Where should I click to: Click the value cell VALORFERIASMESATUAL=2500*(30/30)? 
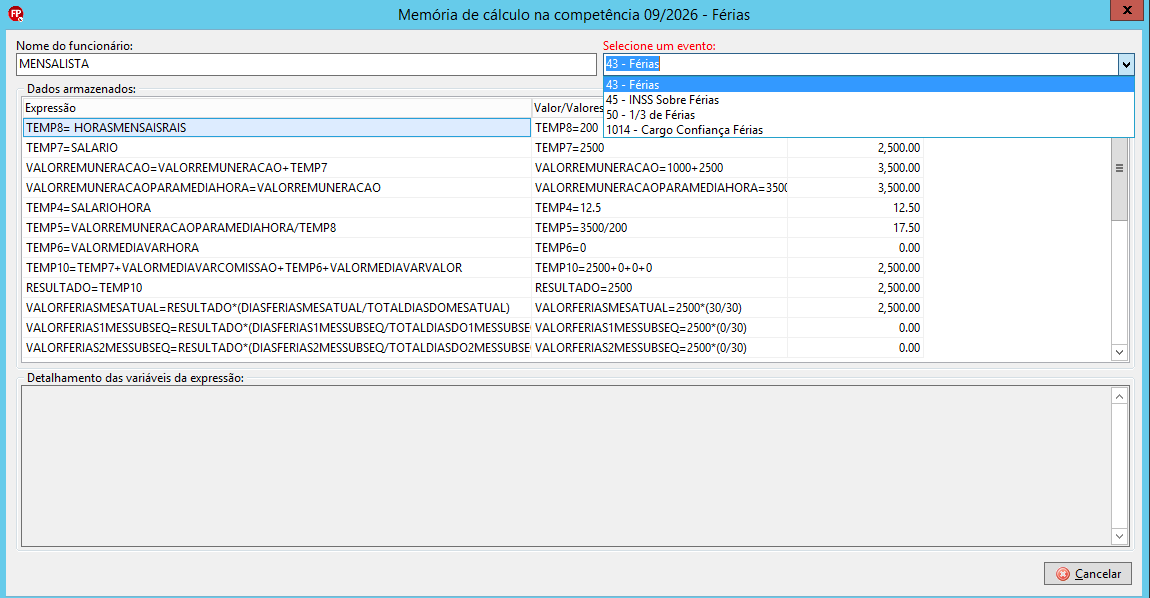(x=659, y=307)
